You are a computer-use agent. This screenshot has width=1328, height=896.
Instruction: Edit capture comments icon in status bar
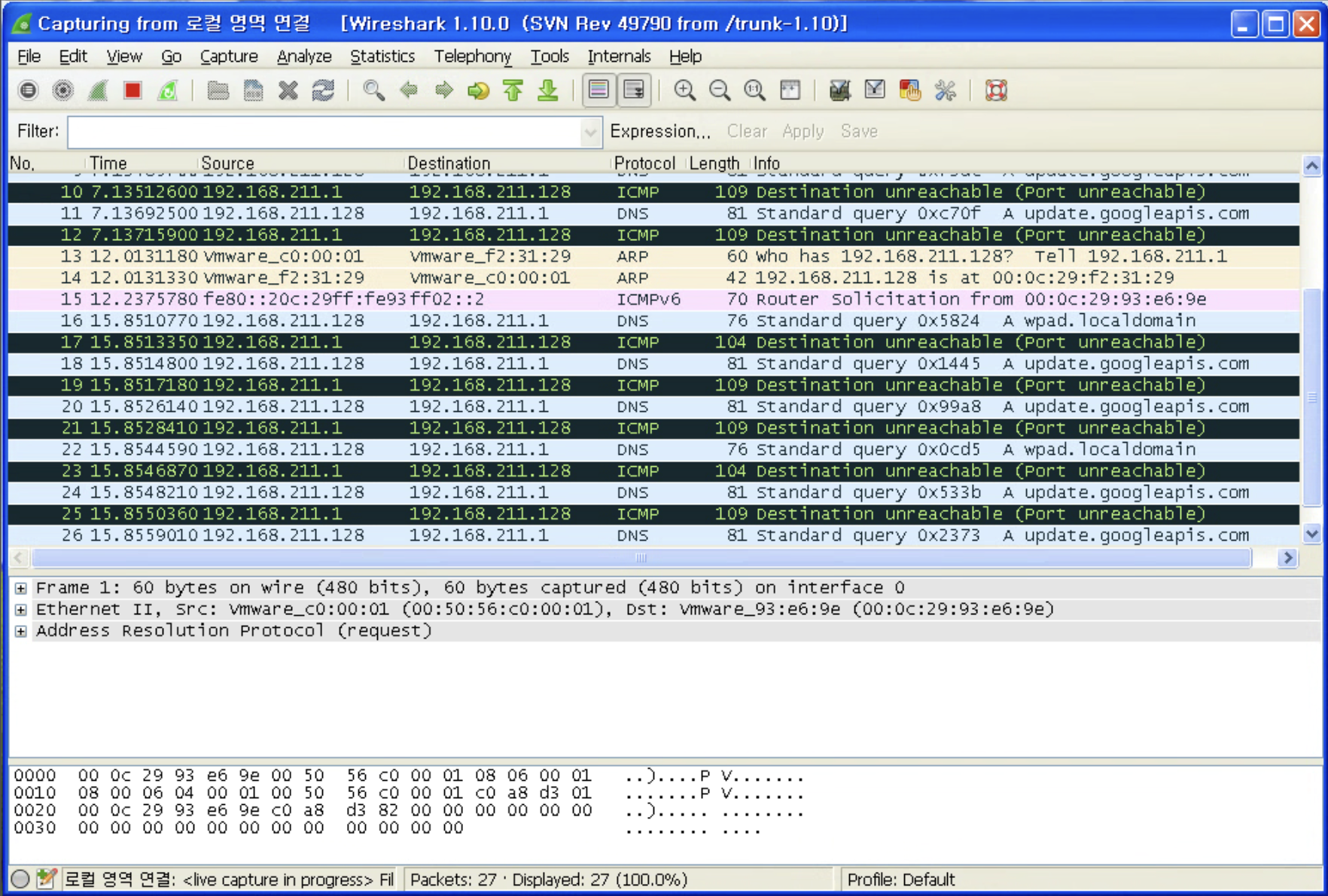coord(47,879)
